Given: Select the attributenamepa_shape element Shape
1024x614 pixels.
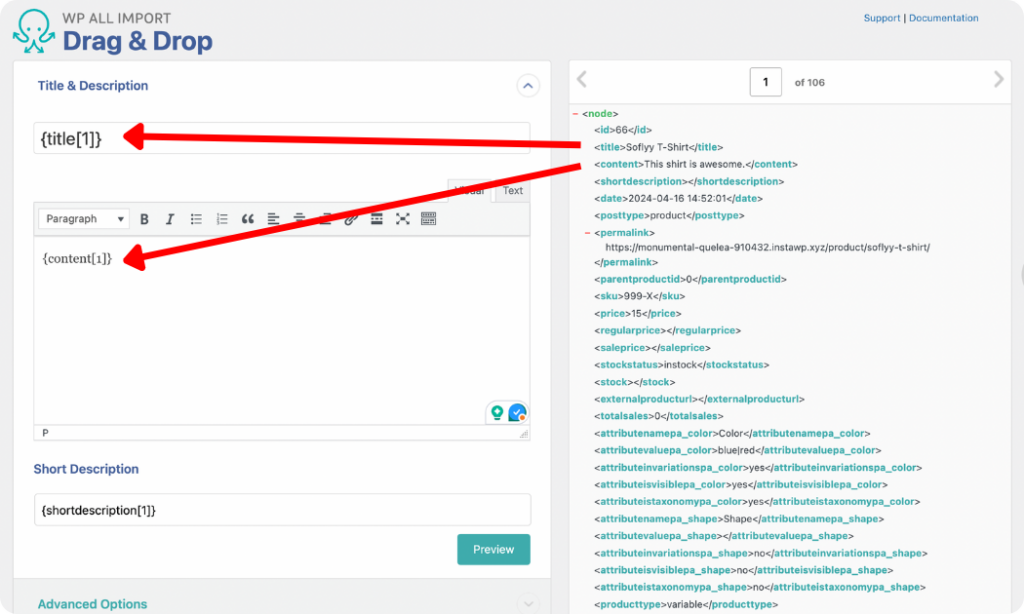Looking at the screenshot, I should coord(739,519).
